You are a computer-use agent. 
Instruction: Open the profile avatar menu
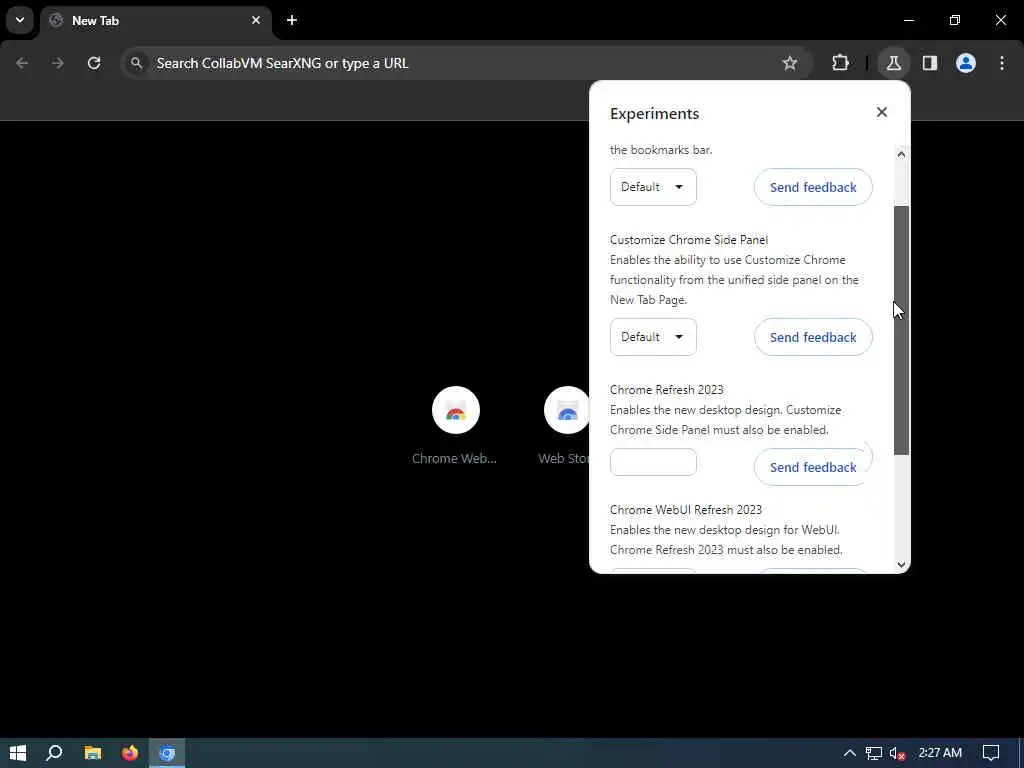(x=966, y=63)
